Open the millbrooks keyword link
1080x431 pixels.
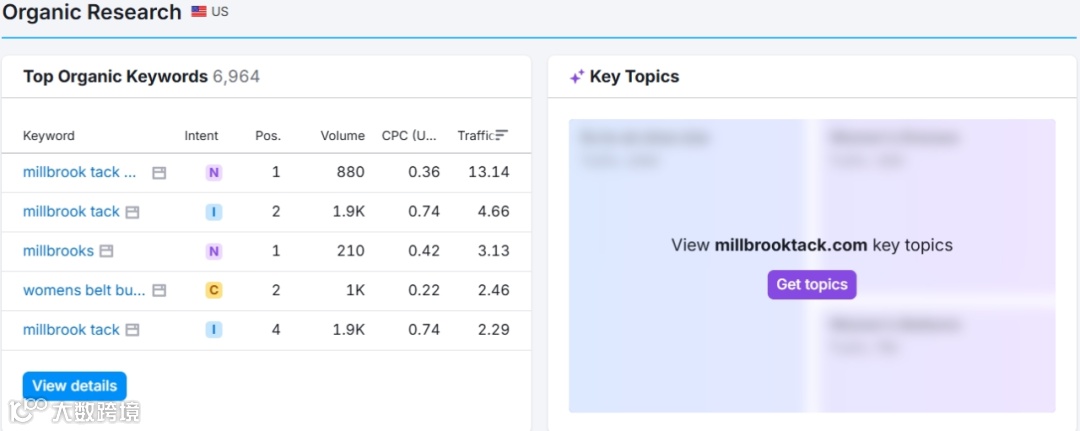click(x=59, y=251)
